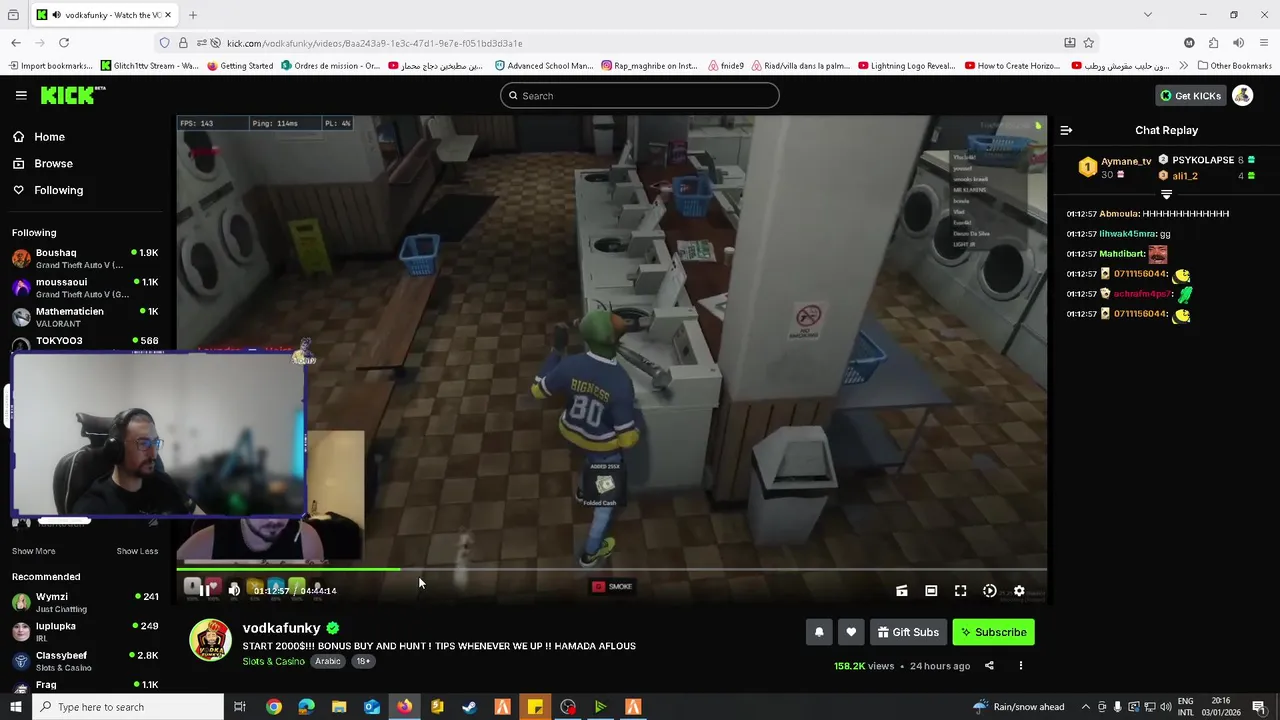Open video player settings gear
1280x720 pixels.
coord(1019,591)
